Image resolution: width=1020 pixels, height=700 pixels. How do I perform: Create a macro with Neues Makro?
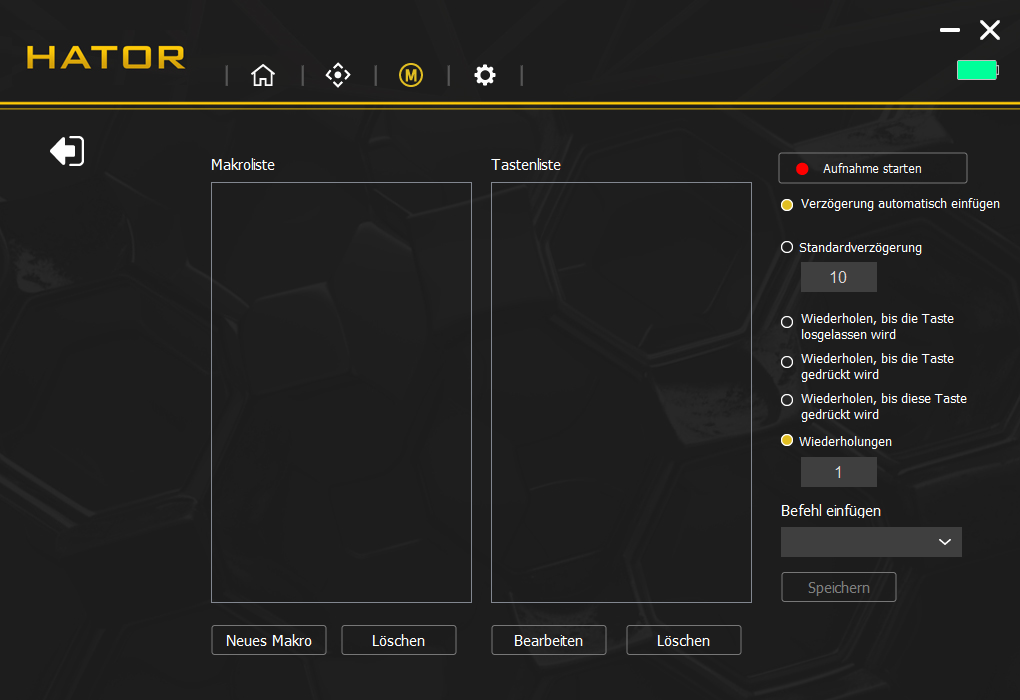(269, 640)
